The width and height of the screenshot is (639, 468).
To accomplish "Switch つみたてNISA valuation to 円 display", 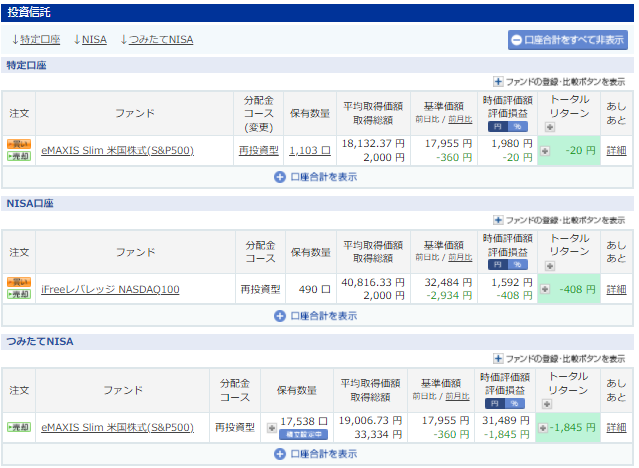I will click(495, 404).
